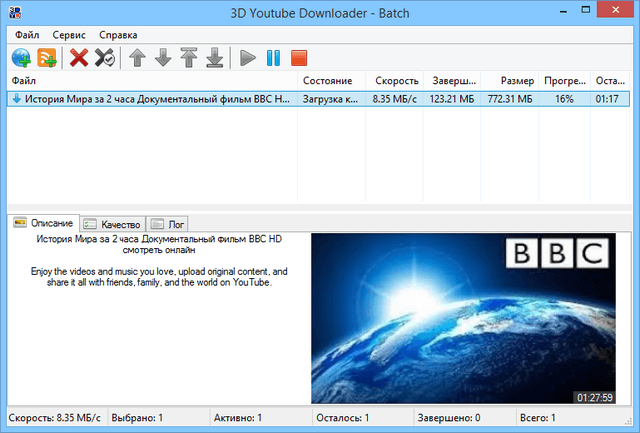Viewport: 640px width, 433px height.
Task: Click the remove completed downloads icon
Action: [105, 58]
